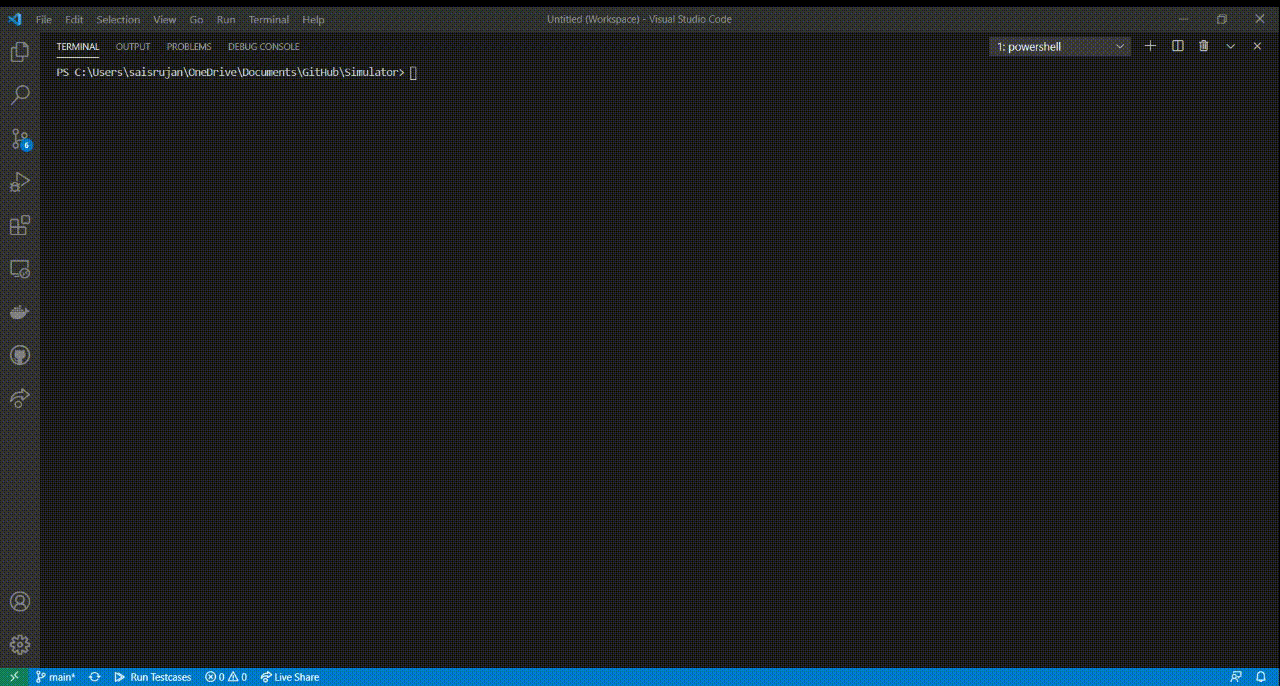Open the Accounts icon in activity bar

[x=20, y=601]
